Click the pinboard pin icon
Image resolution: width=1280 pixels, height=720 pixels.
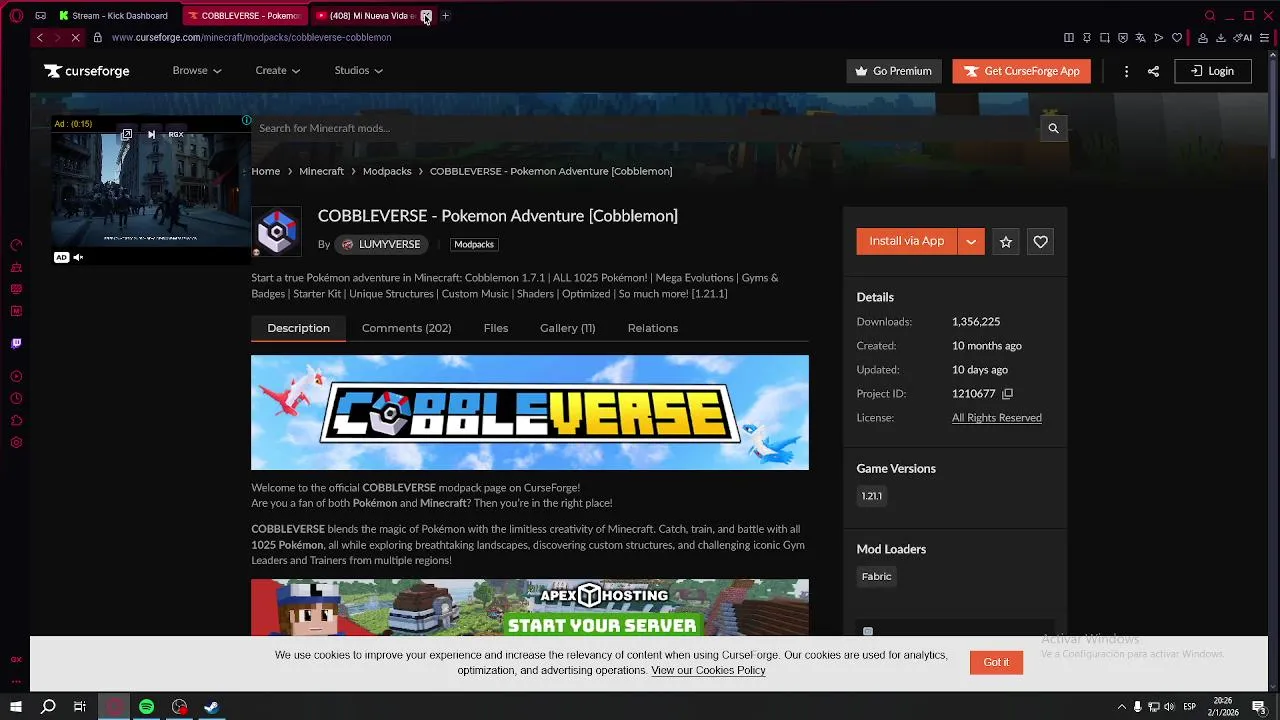[1087, 38]
